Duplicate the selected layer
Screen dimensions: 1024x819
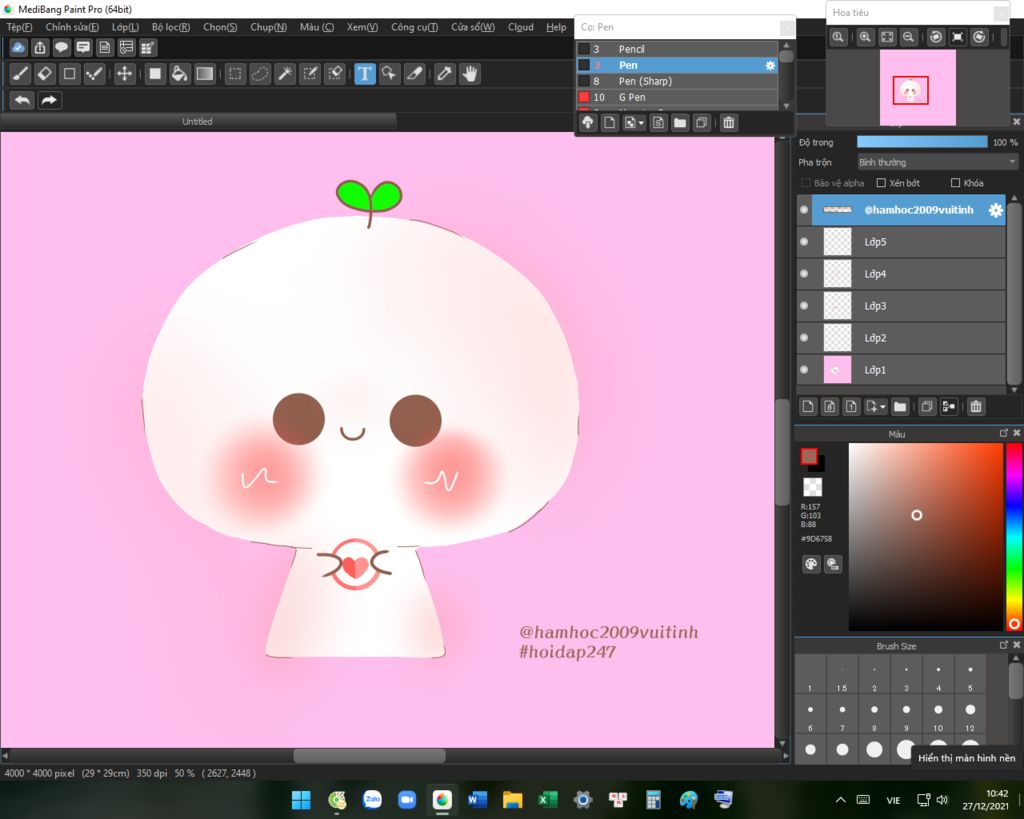[927, 407]
